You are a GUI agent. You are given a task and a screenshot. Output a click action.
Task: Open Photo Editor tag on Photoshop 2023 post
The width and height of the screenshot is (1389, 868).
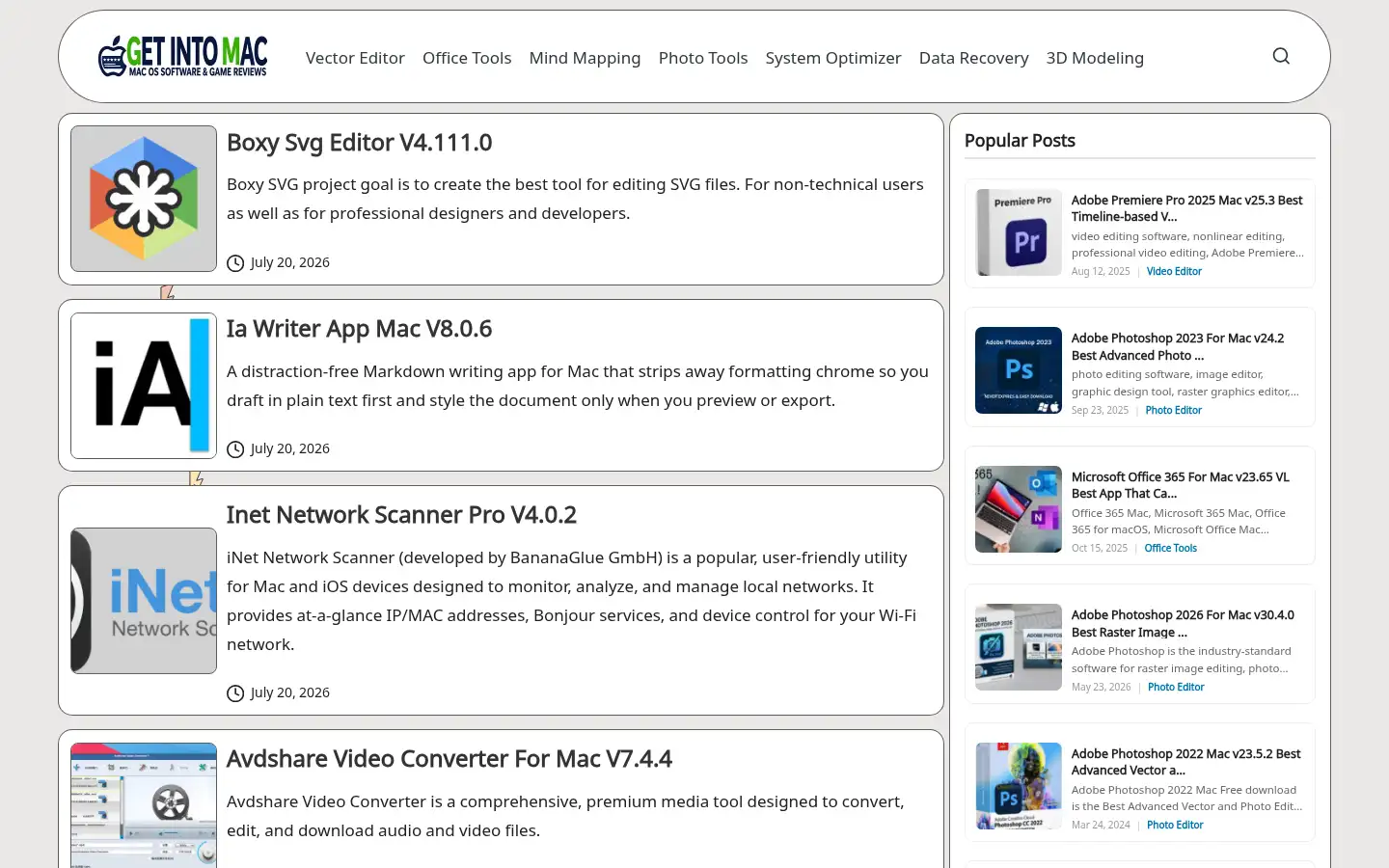[1174, 411]
